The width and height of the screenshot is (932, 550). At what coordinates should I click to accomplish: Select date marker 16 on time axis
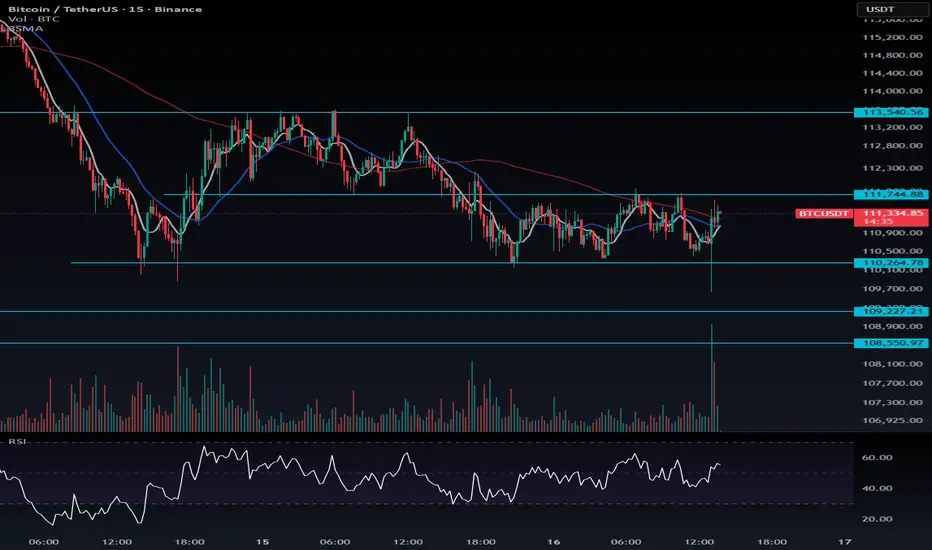(553, 541)
